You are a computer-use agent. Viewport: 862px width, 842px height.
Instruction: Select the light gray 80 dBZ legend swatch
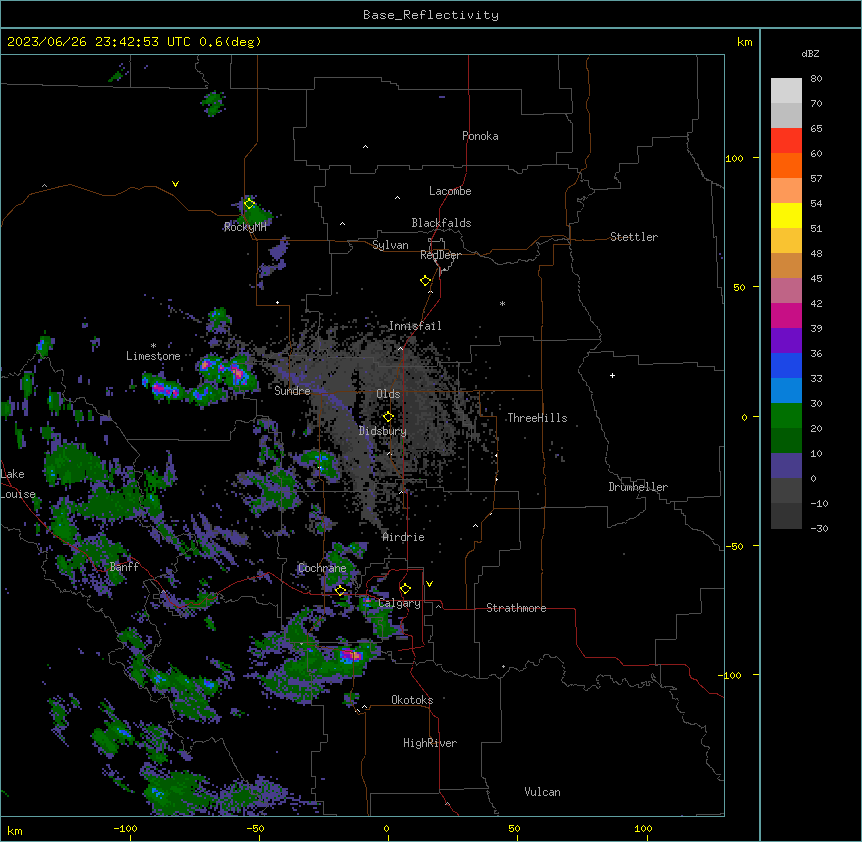click(x=786, y=90)
